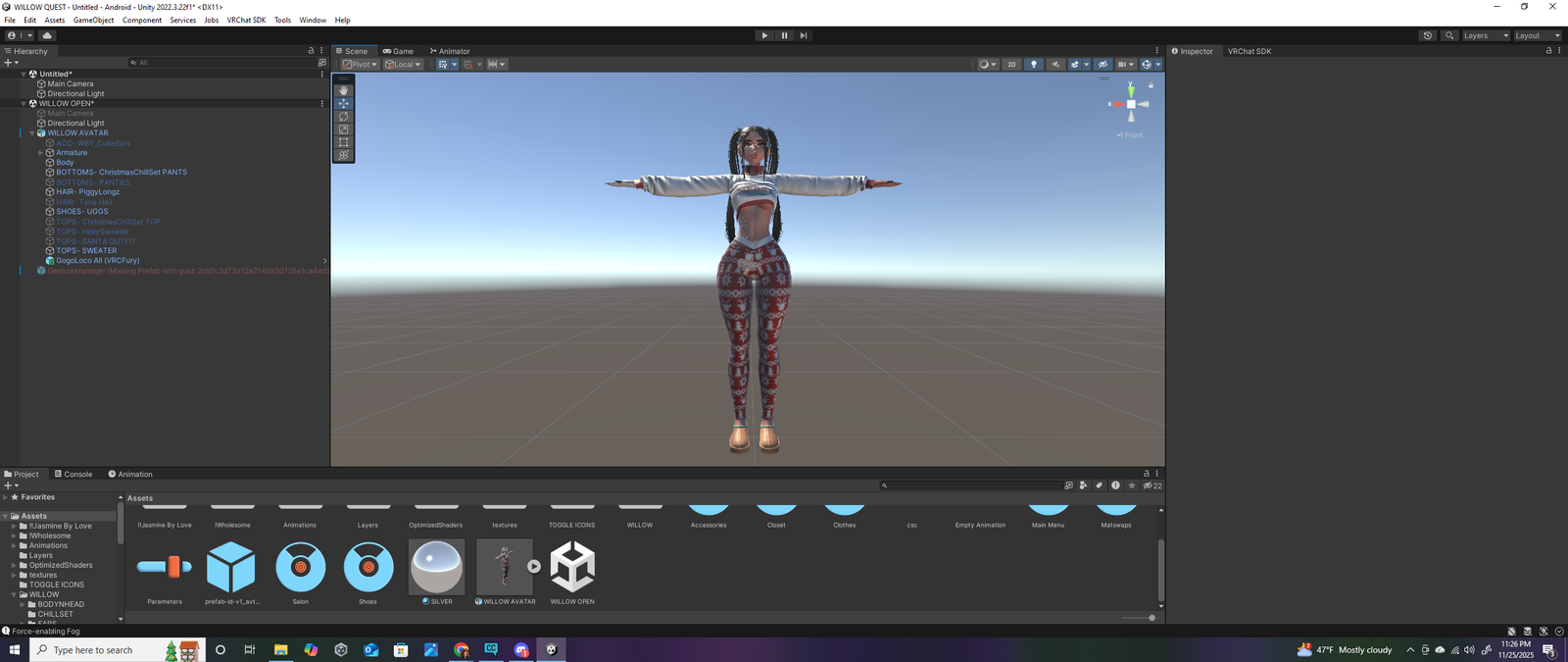Switch to the Animator tab
The width and height of the screenshot is (1568, 662).
(x=450, y=51)
